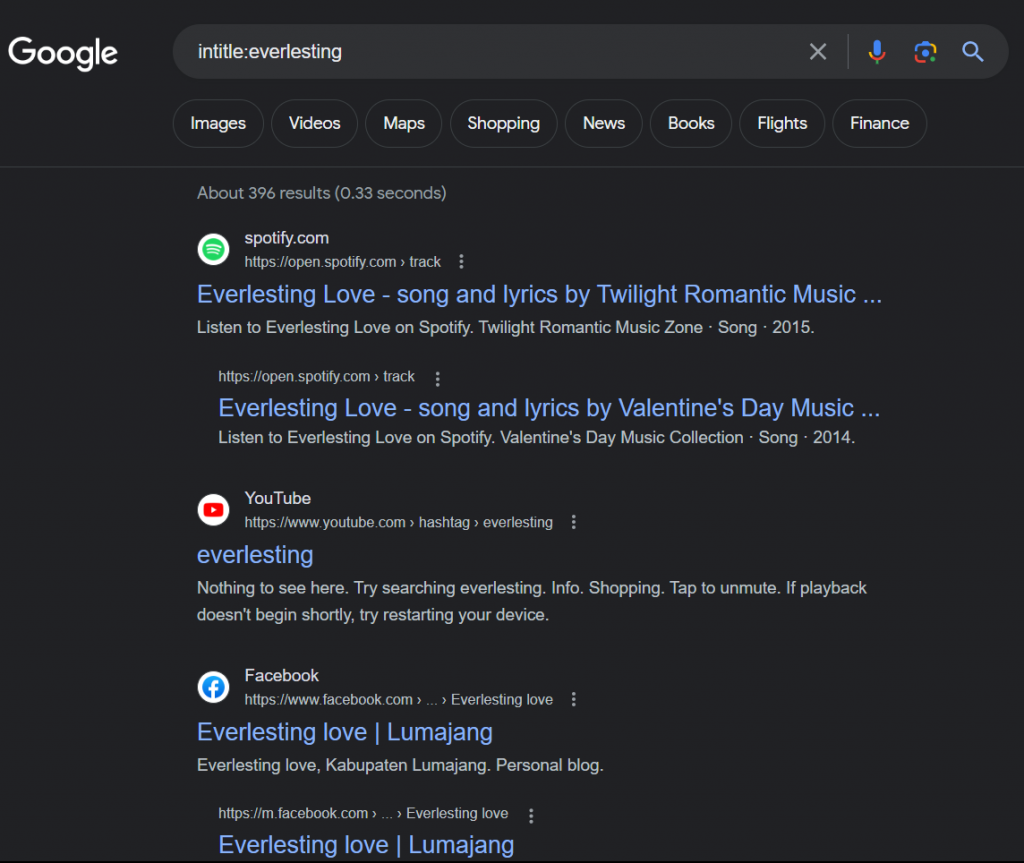This screenshot has height=863, width=1024.
Task: Click the second open.spotify.com track URL
Action: [x=317, y=376]
